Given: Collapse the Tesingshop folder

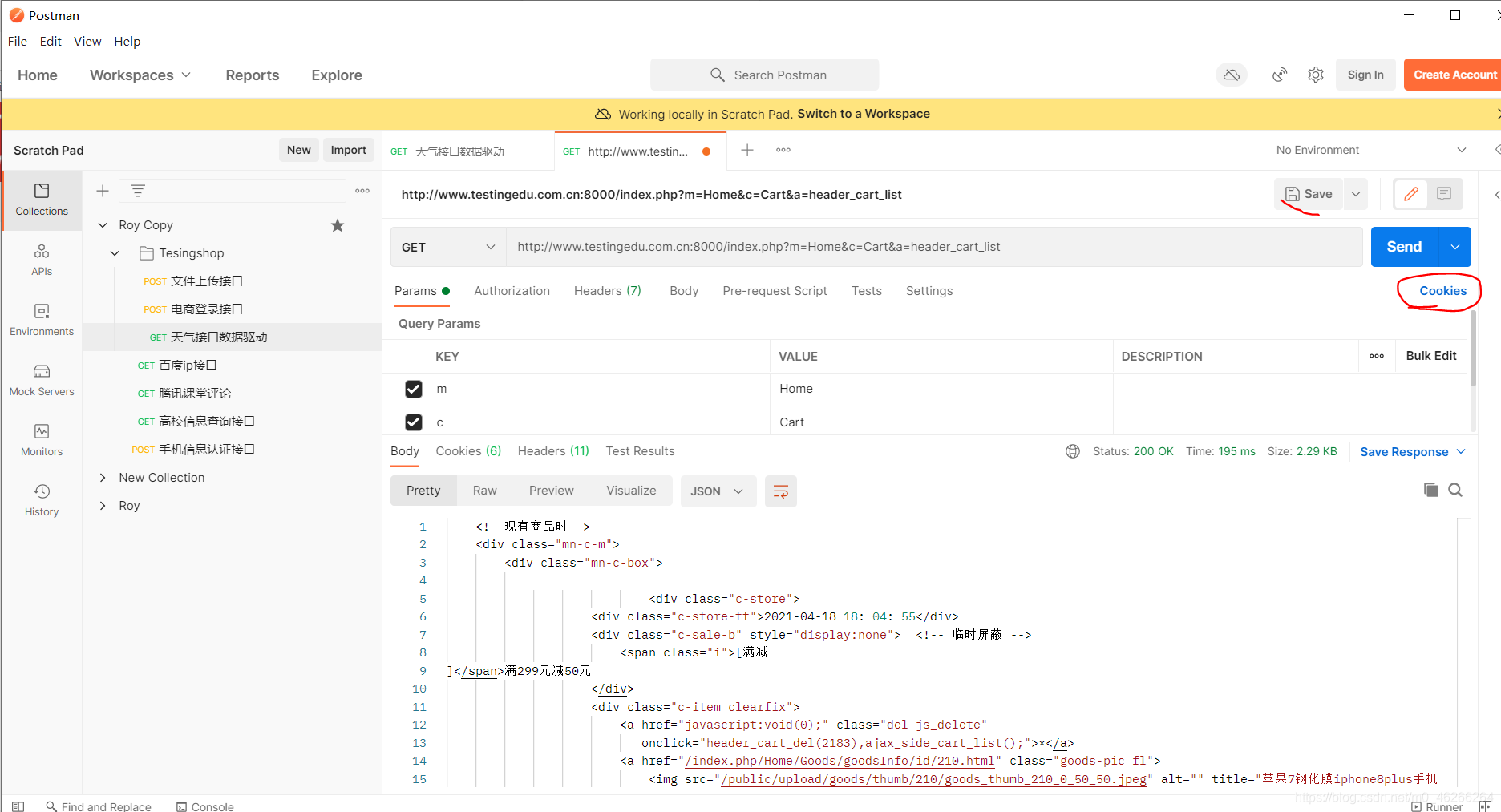Looking at the screenshot, I should 115,253.
